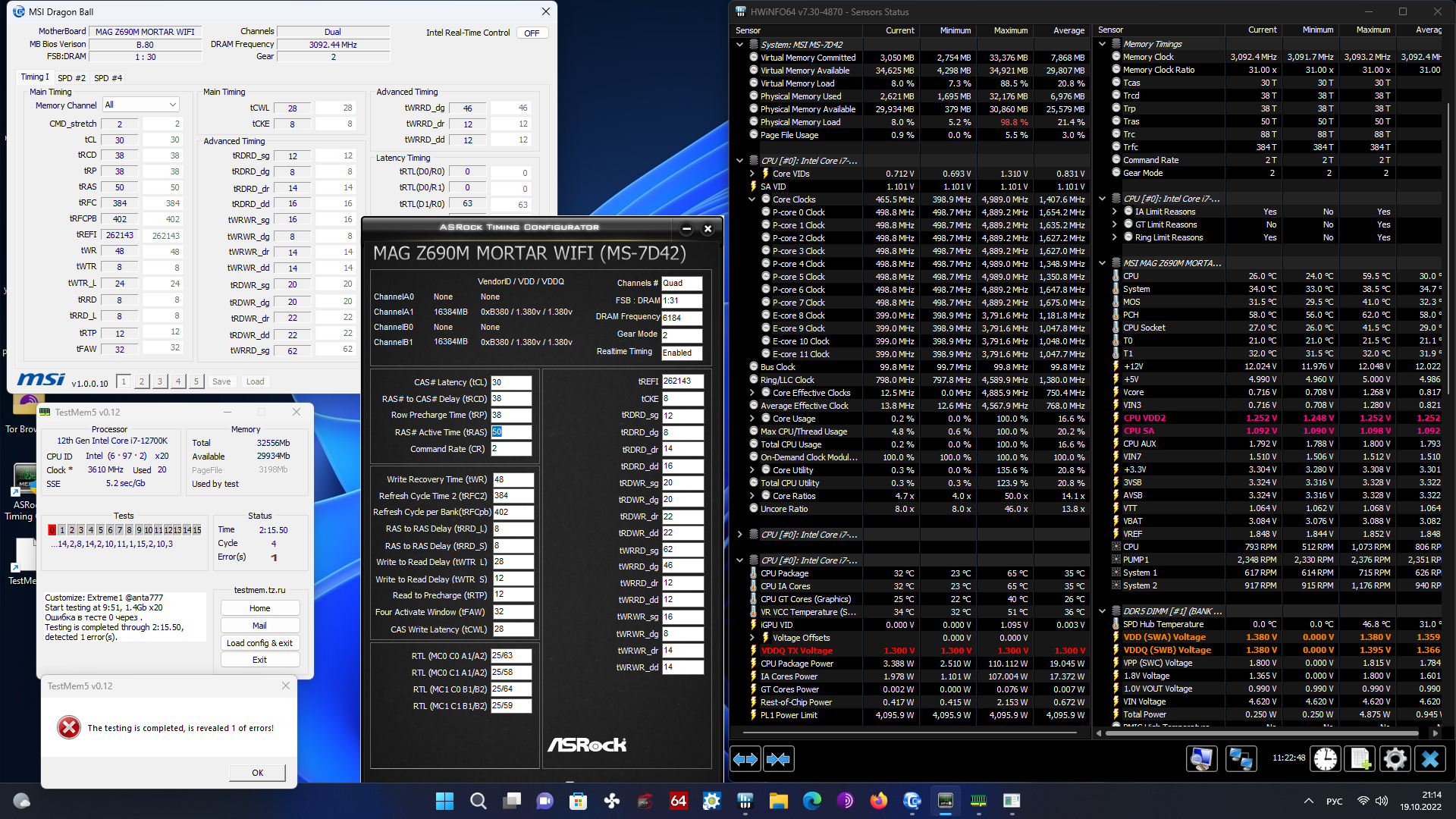Click the HWiNFO blue X close-sensors icon
The width and height of the screenshot is (1456, 819).
pos(1429,759)
